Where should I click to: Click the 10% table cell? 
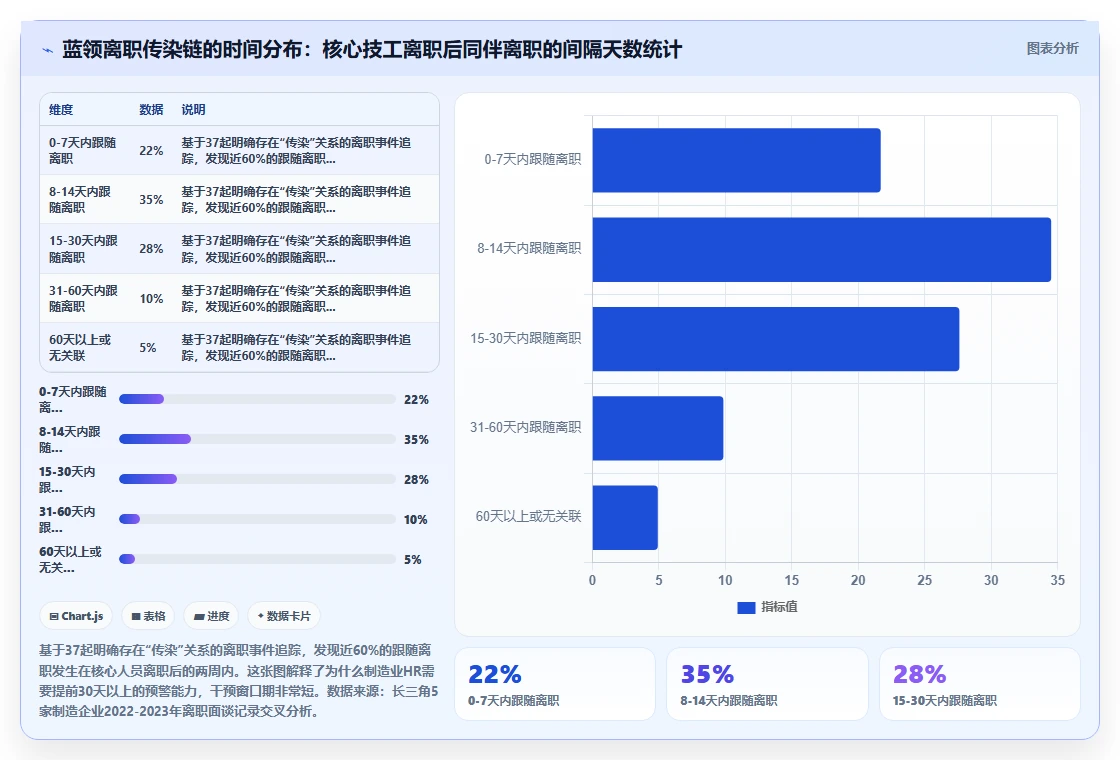click(151, 299)
